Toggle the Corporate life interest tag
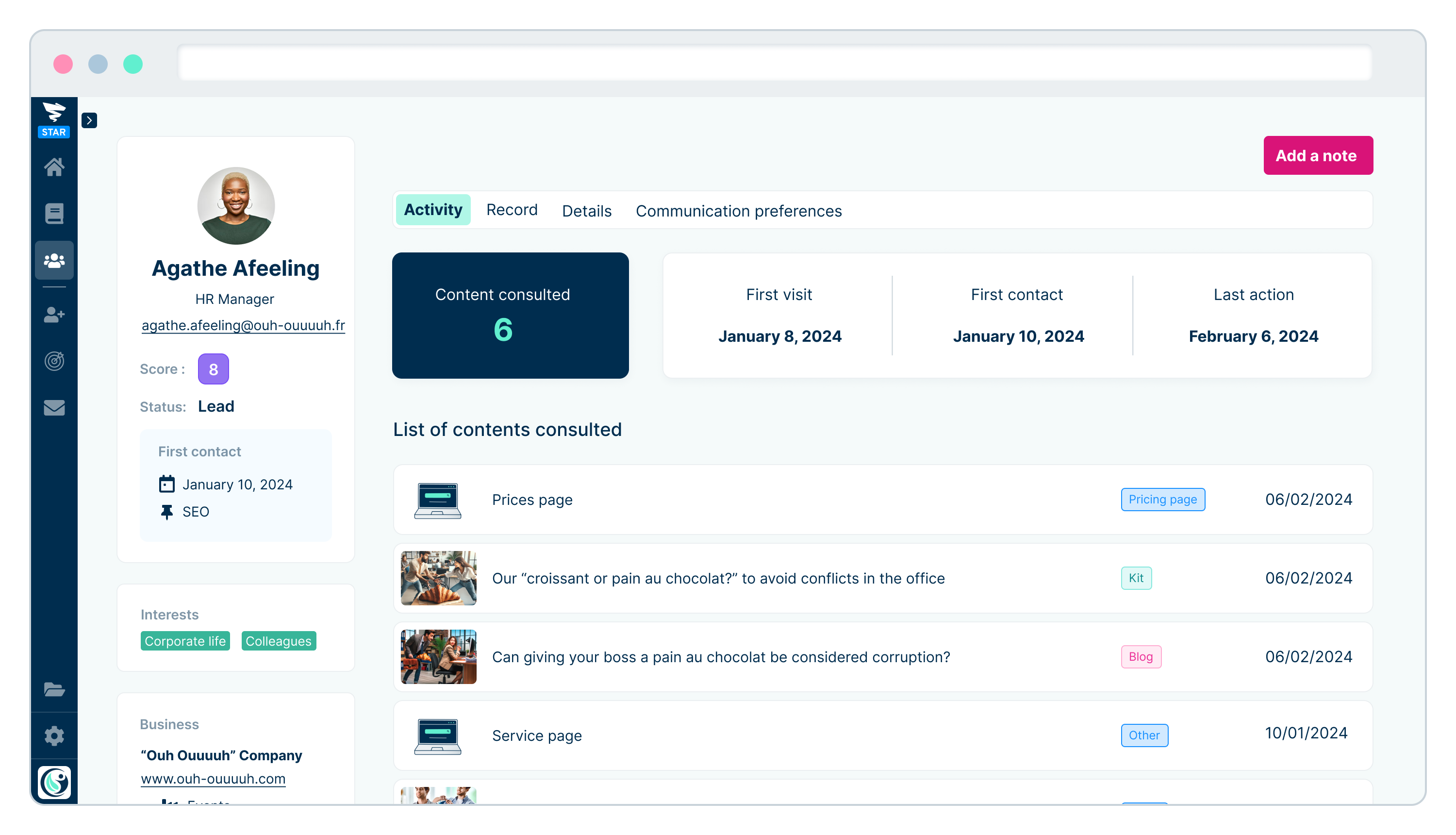 pyautogui.click(x=184, y=641)
